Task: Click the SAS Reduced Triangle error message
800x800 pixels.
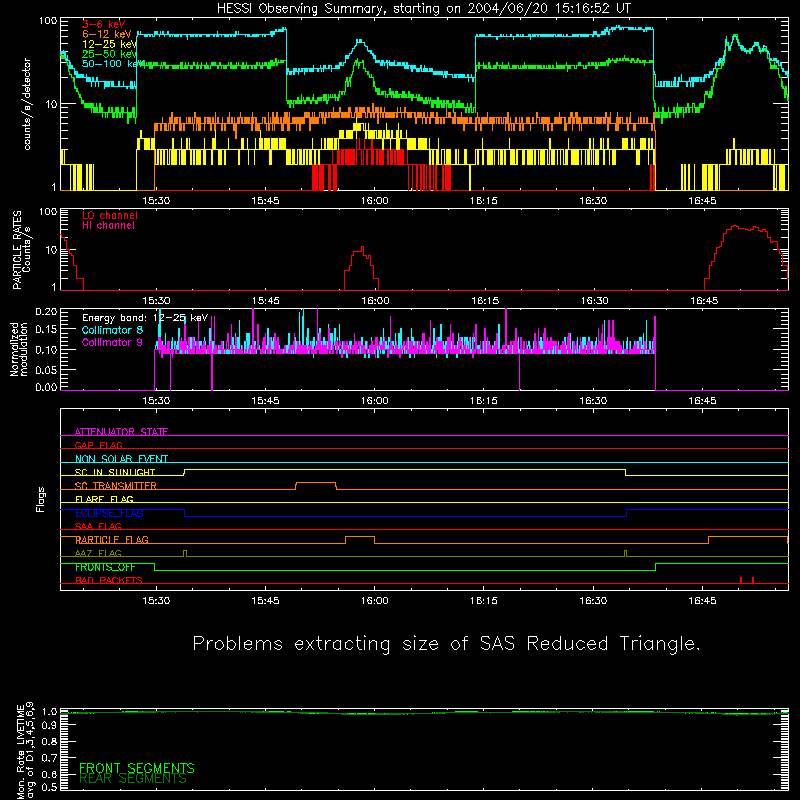Action: [446, 644]
